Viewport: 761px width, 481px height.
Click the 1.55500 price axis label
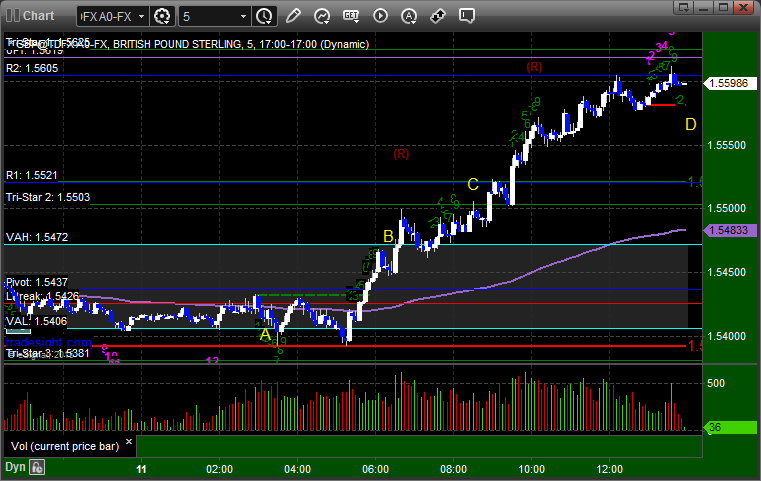click(x=727, y=145)
